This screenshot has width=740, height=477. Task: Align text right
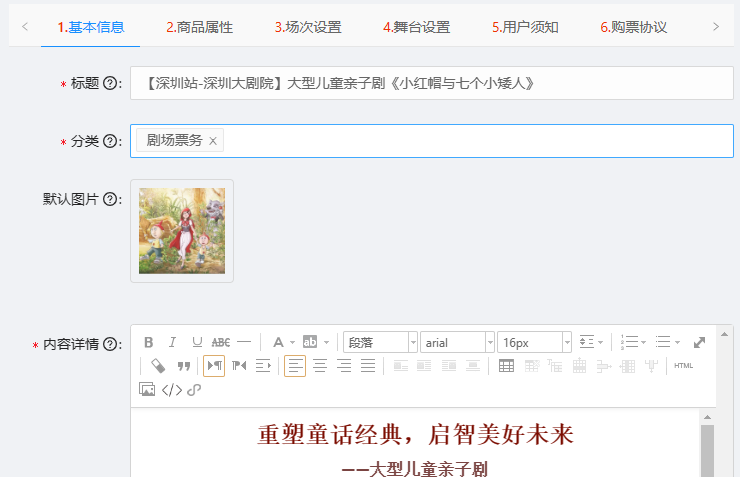344,366
